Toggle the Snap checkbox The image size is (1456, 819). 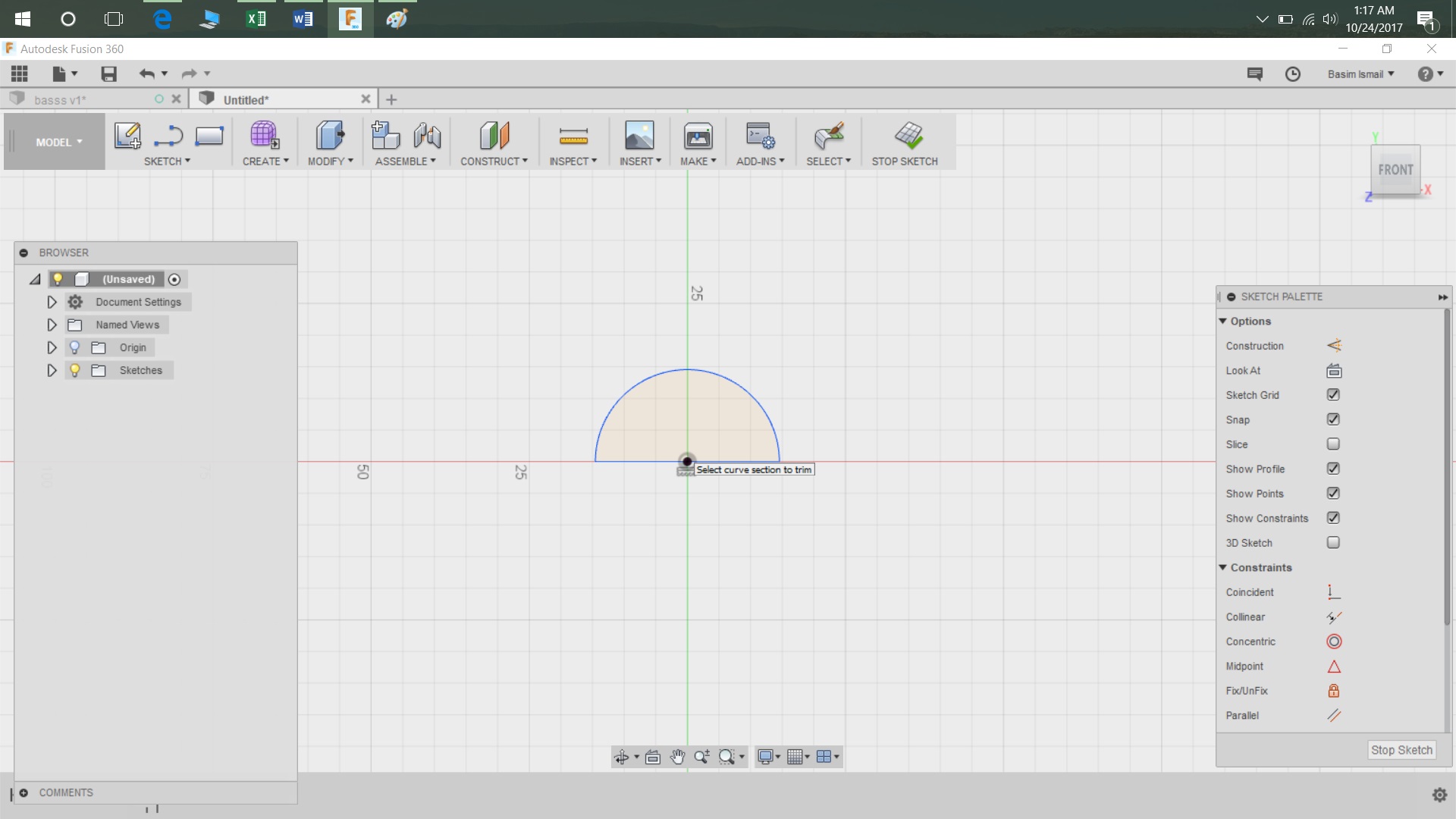tap(1333, 419)
